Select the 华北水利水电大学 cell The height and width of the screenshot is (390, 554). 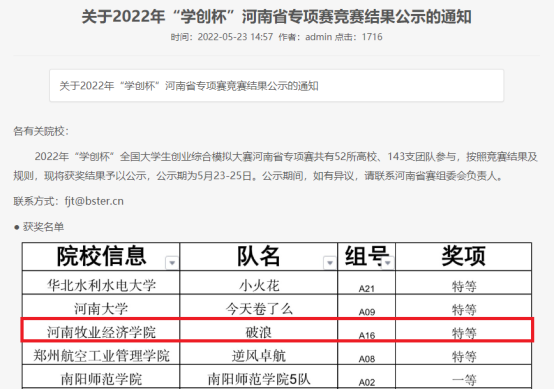[101, 283]
